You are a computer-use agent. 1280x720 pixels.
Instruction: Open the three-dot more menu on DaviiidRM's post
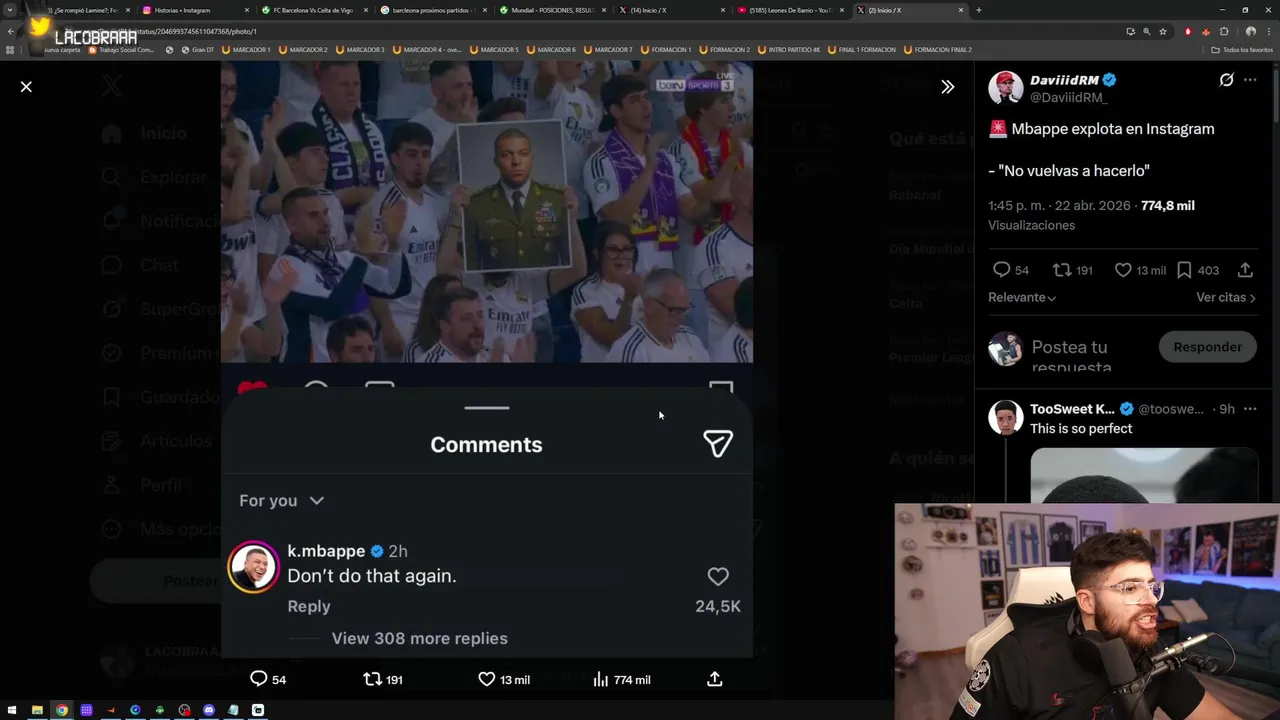[x=1250, y=80]
